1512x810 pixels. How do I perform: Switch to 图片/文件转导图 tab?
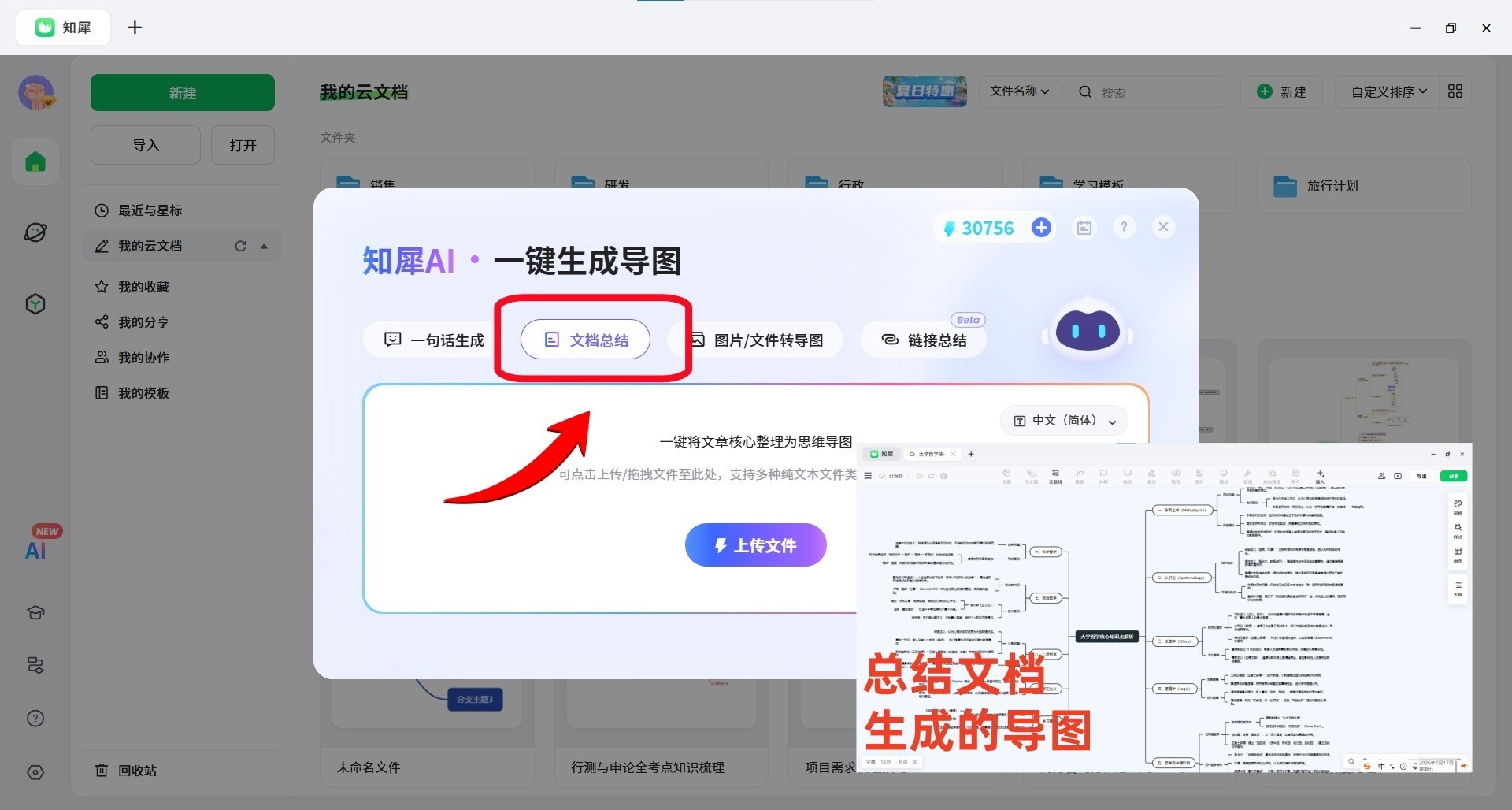[x=756, y=340]
